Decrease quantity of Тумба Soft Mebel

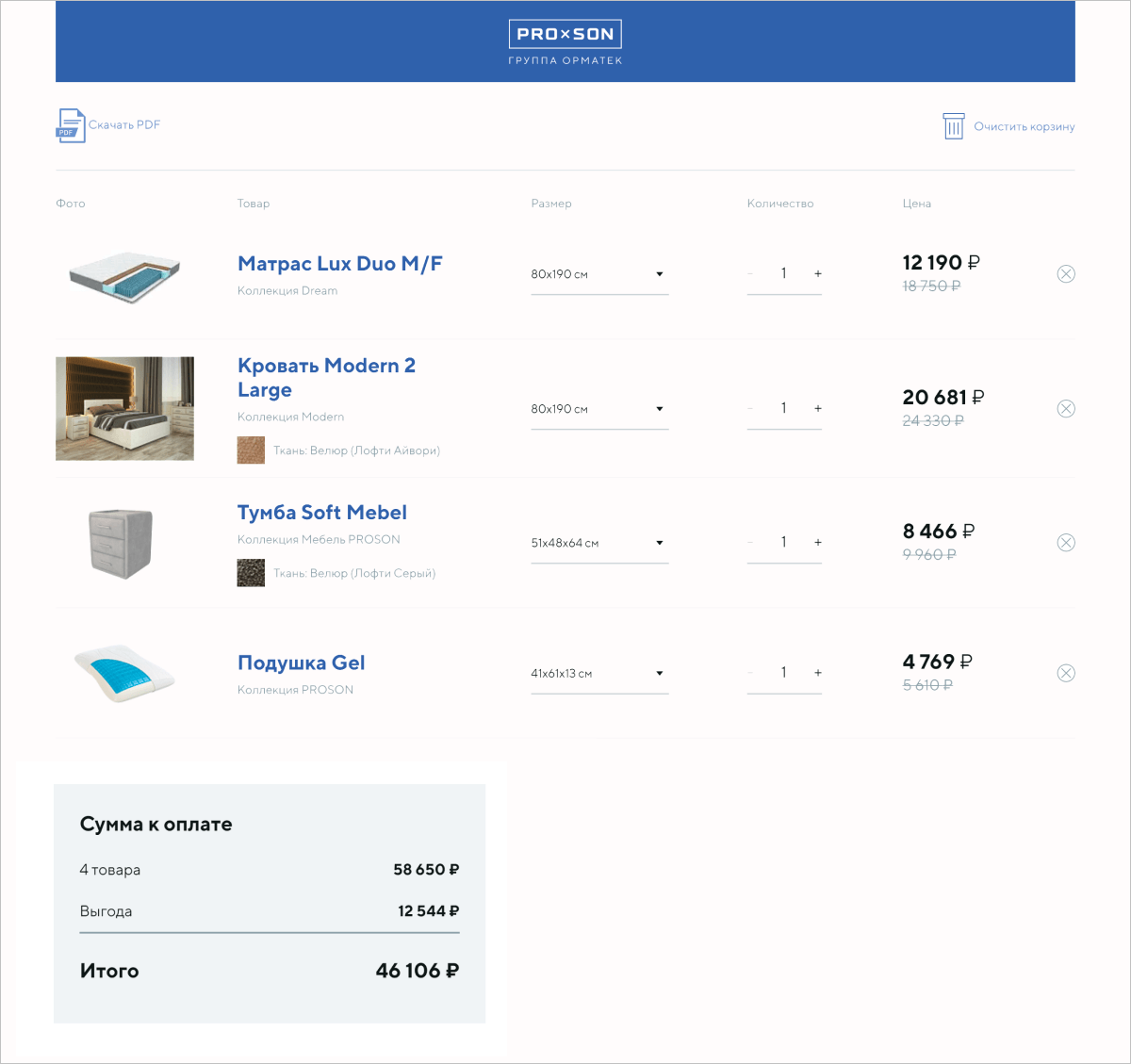point(750,542)
